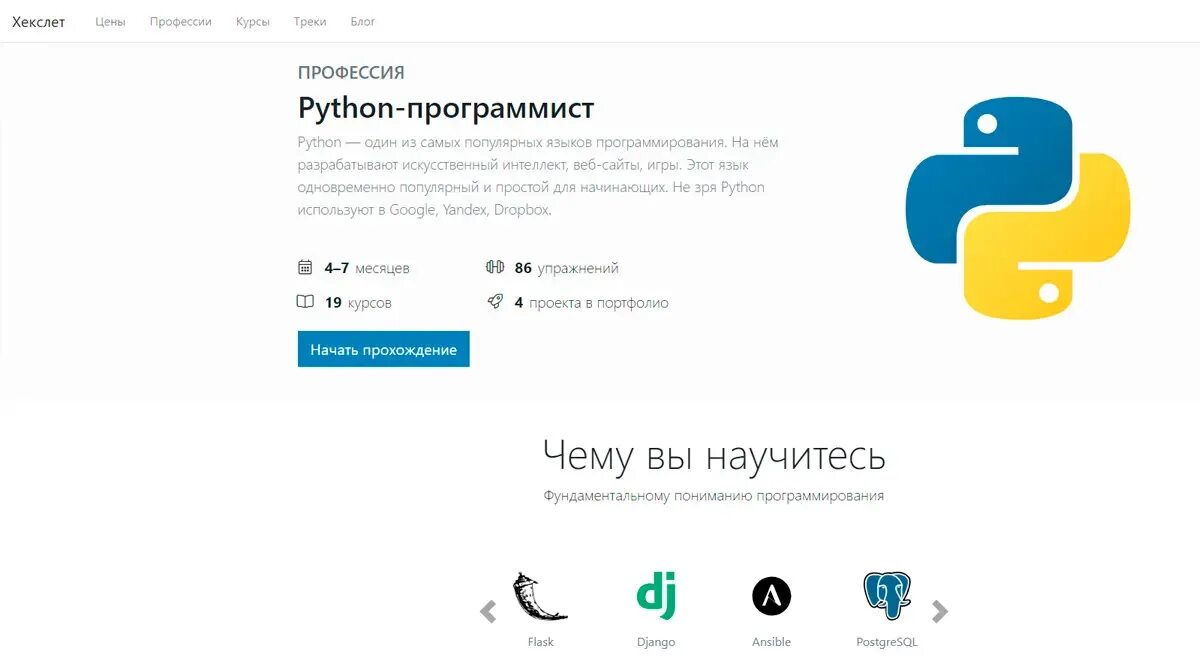Viewport: 1200px width, 664px height.
Task: Click the Python-программист heading
Action: [446, 108]
